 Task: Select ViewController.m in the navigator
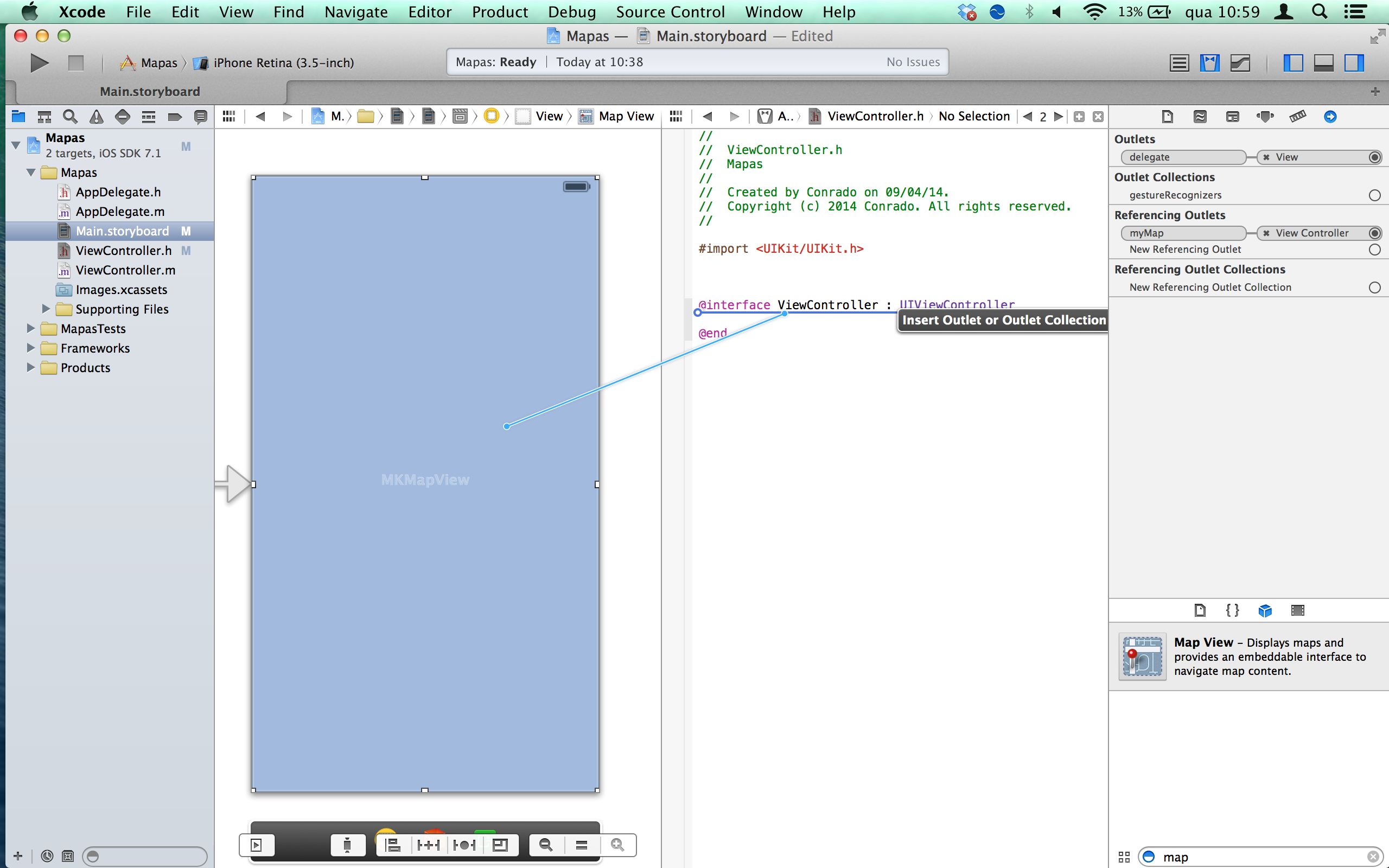click(x=125, y=270)
